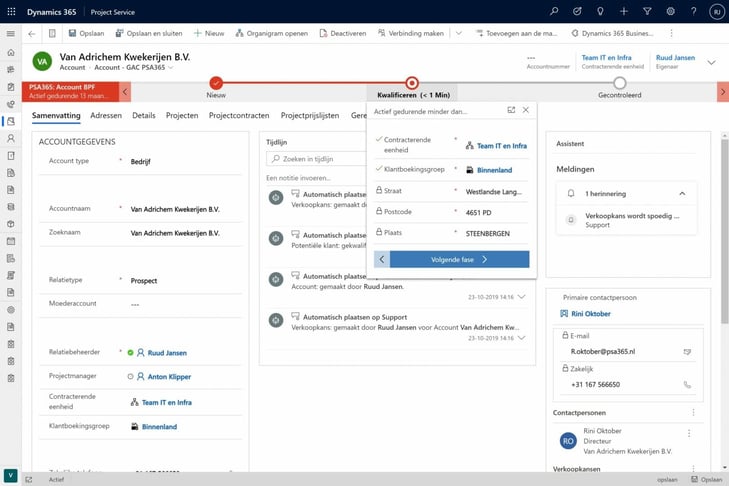Open the V area switcher at sidebar bottom
The image size is (729, 486).
[x=10, y=476]
